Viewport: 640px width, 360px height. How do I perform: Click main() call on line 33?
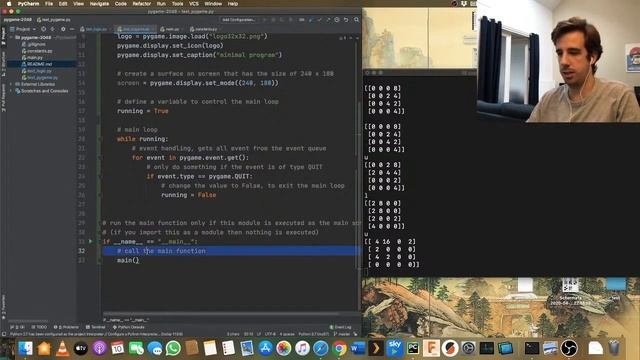click(x=128, y=260)
